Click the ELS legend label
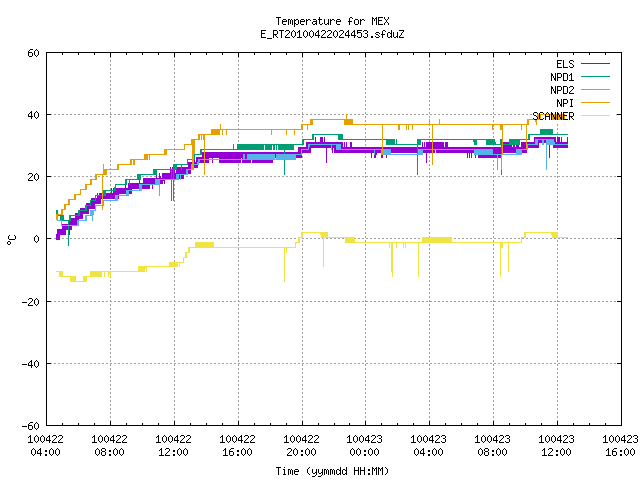Screen dimensions: 640x480 (x=565, y=64)
